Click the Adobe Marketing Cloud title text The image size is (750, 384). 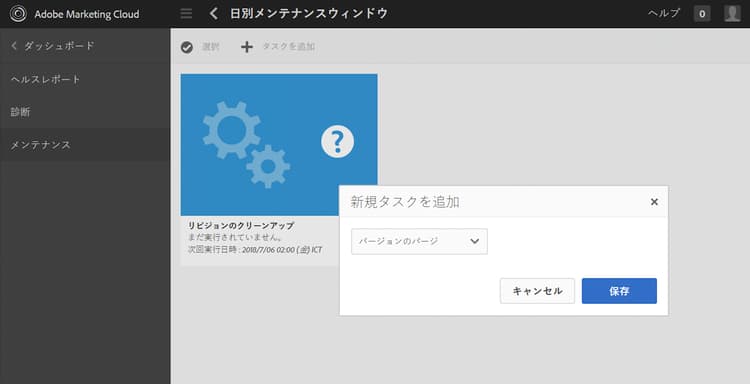tap(87, 14)
